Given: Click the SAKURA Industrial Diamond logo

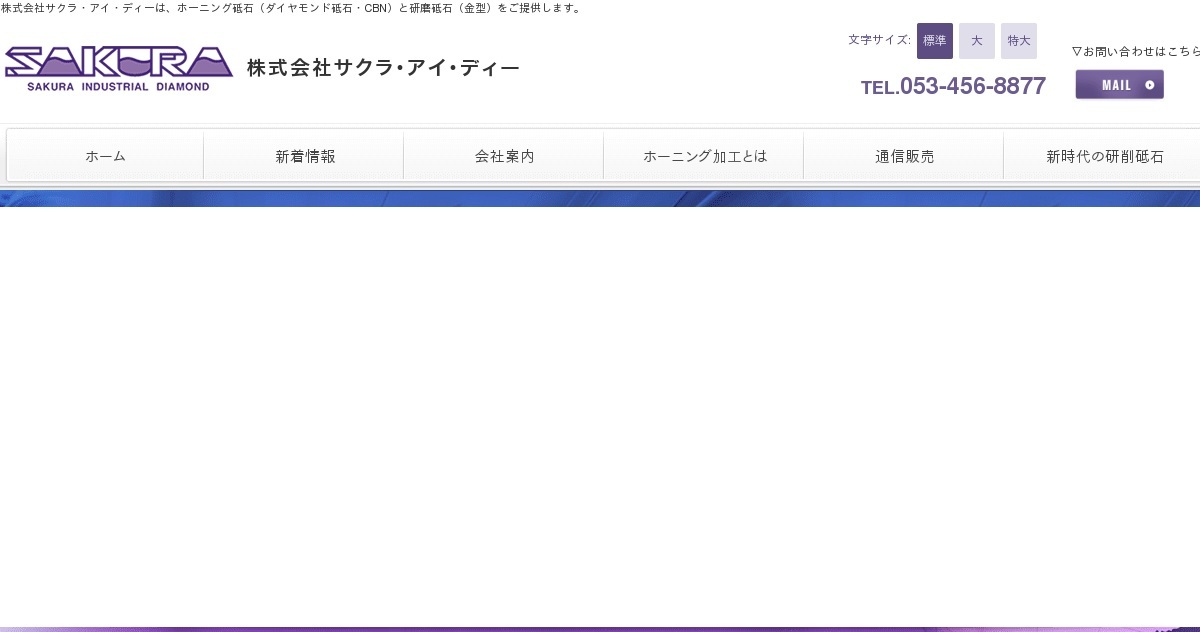Looking at the screenshot, I should pos(119,69).
